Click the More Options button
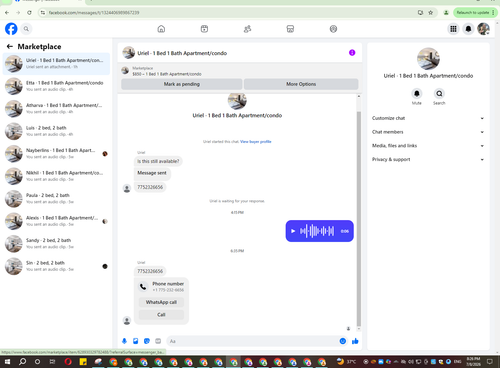Screen dimensions: 500x368 point(301,84)
